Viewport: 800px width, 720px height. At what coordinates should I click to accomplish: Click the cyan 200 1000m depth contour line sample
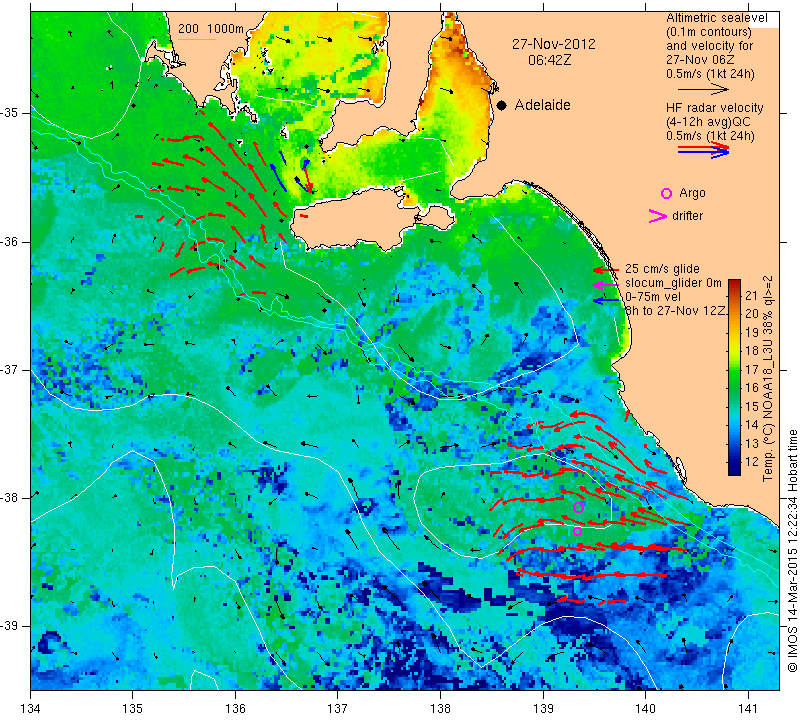coord(197,39)
